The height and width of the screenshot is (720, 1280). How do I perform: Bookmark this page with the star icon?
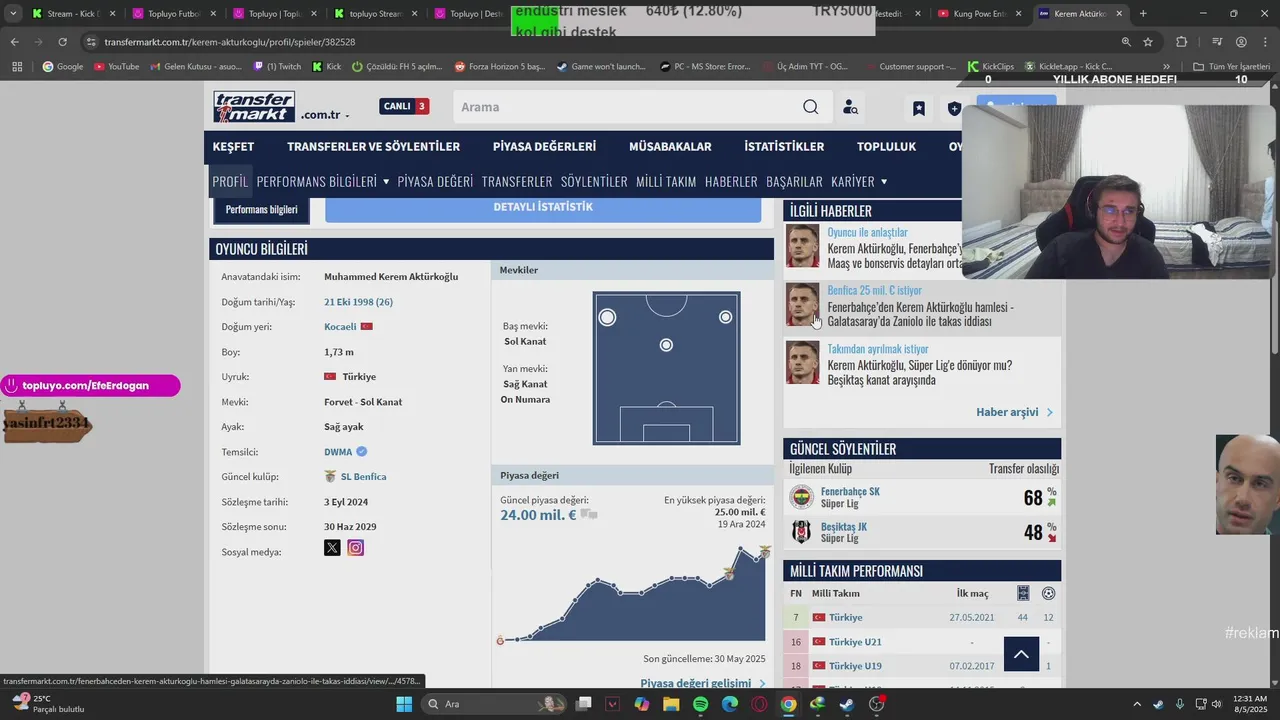pyautogui.click(x=1148, y=42)
